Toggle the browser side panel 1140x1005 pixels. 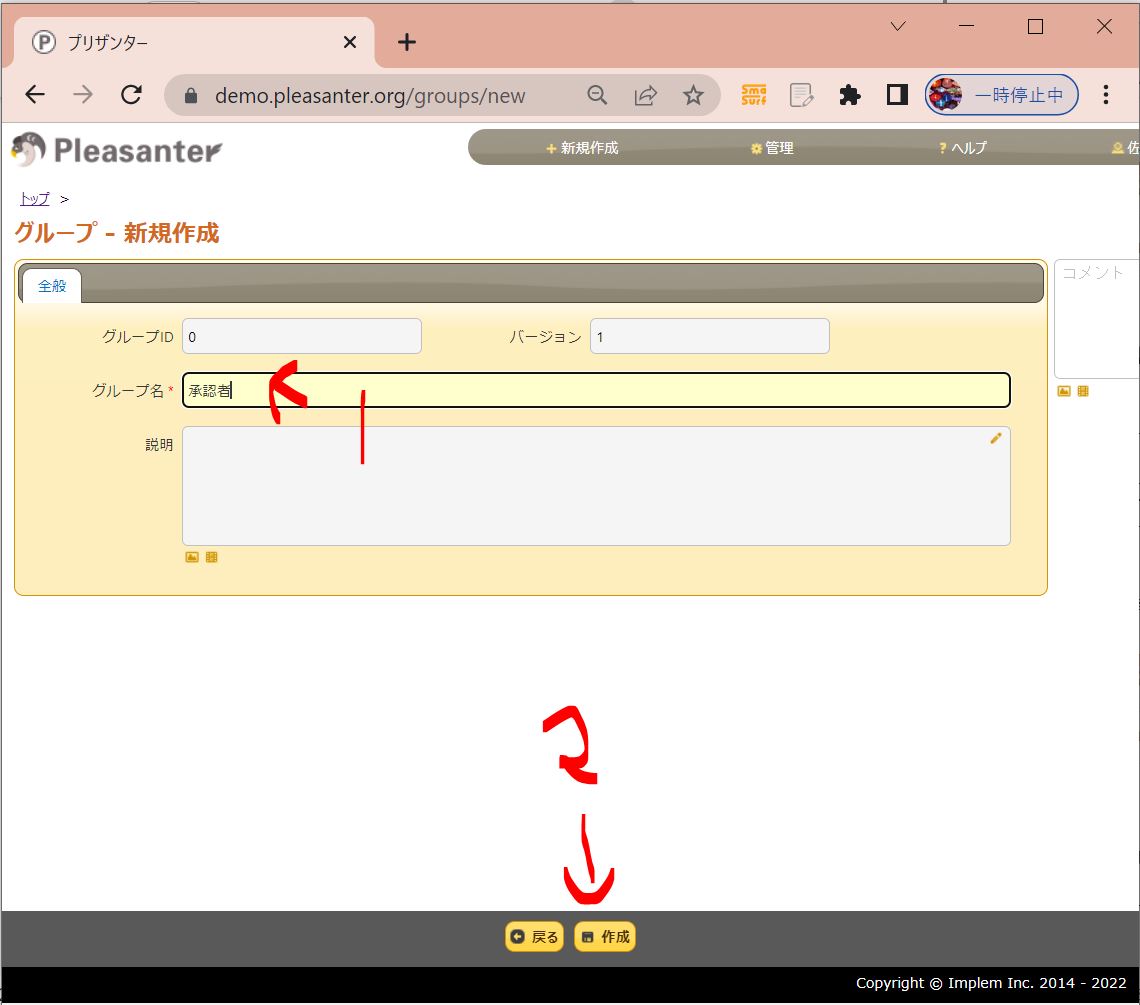click(x=897, y=95)
